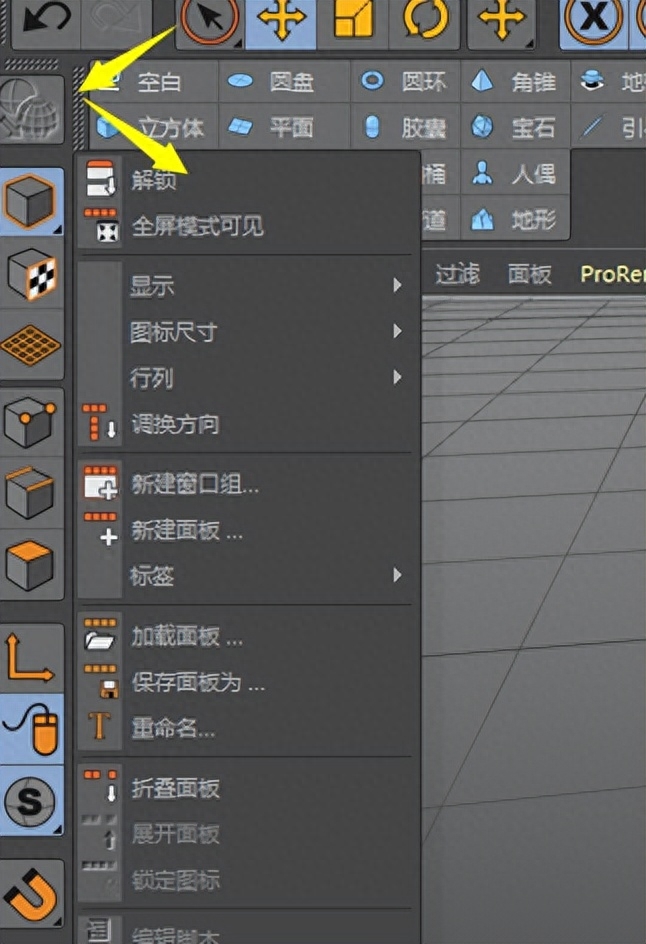Click the greyed 展开面板 entry
This screenshot has width=646, height=944.
tap(247, 834)
